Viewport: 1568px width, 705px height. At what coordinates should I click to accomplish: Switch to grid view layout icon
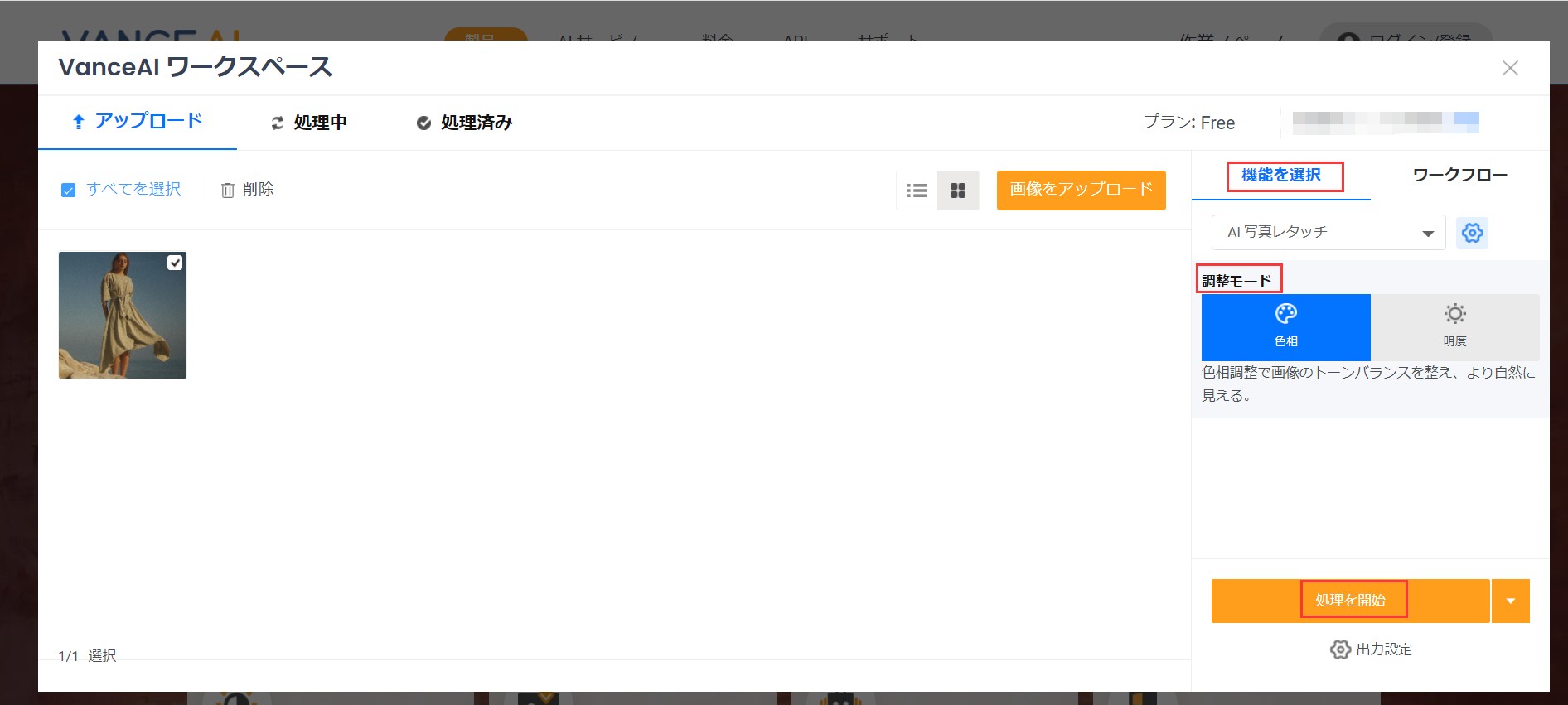[x=958, y=191]
